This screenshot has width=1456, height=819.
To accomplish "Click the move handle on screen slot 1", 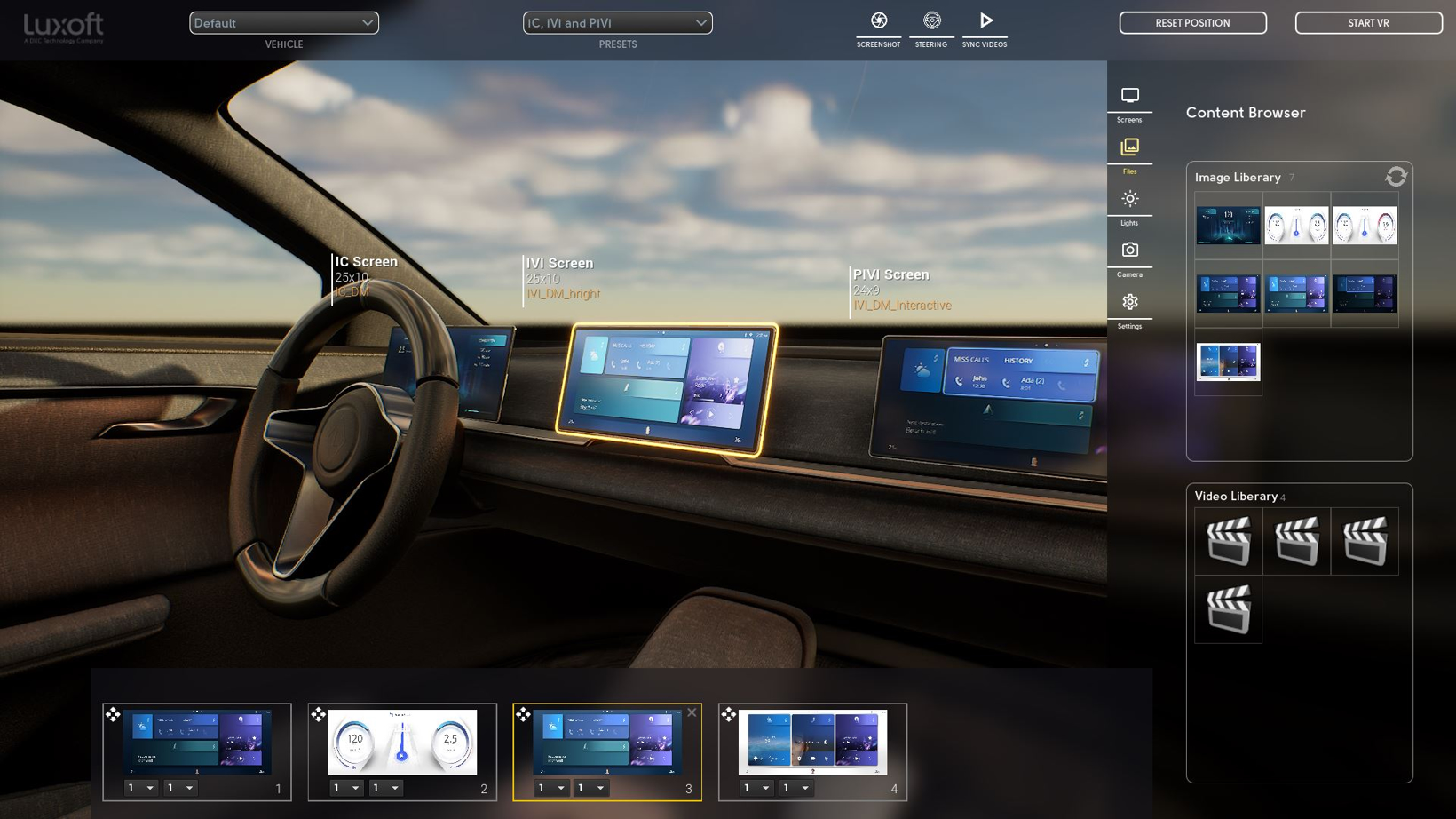I will 113,714.
